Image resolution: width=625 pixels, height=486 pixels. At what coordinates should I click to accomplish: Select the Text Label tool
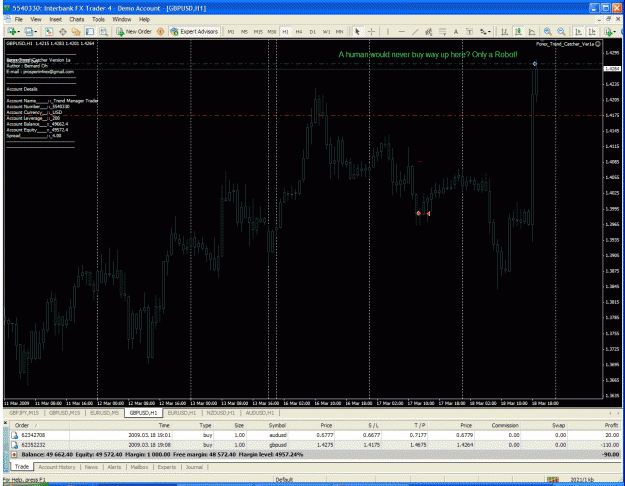tap(470, 31)
